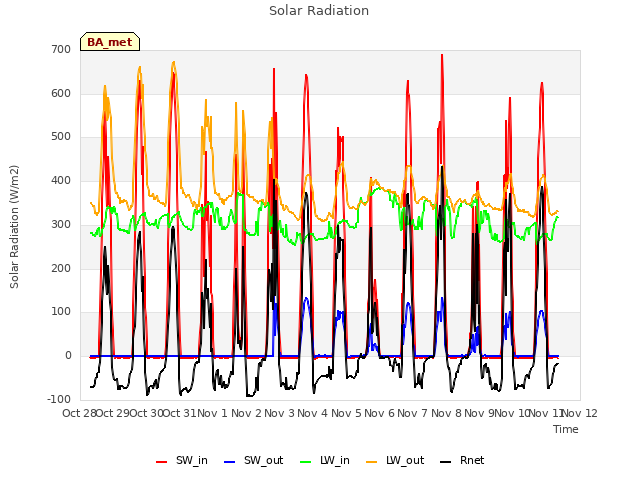This screenshot has width=640, height=480.
Task: Click the SW_out peak on Nov 4
Action: (306, 298)
